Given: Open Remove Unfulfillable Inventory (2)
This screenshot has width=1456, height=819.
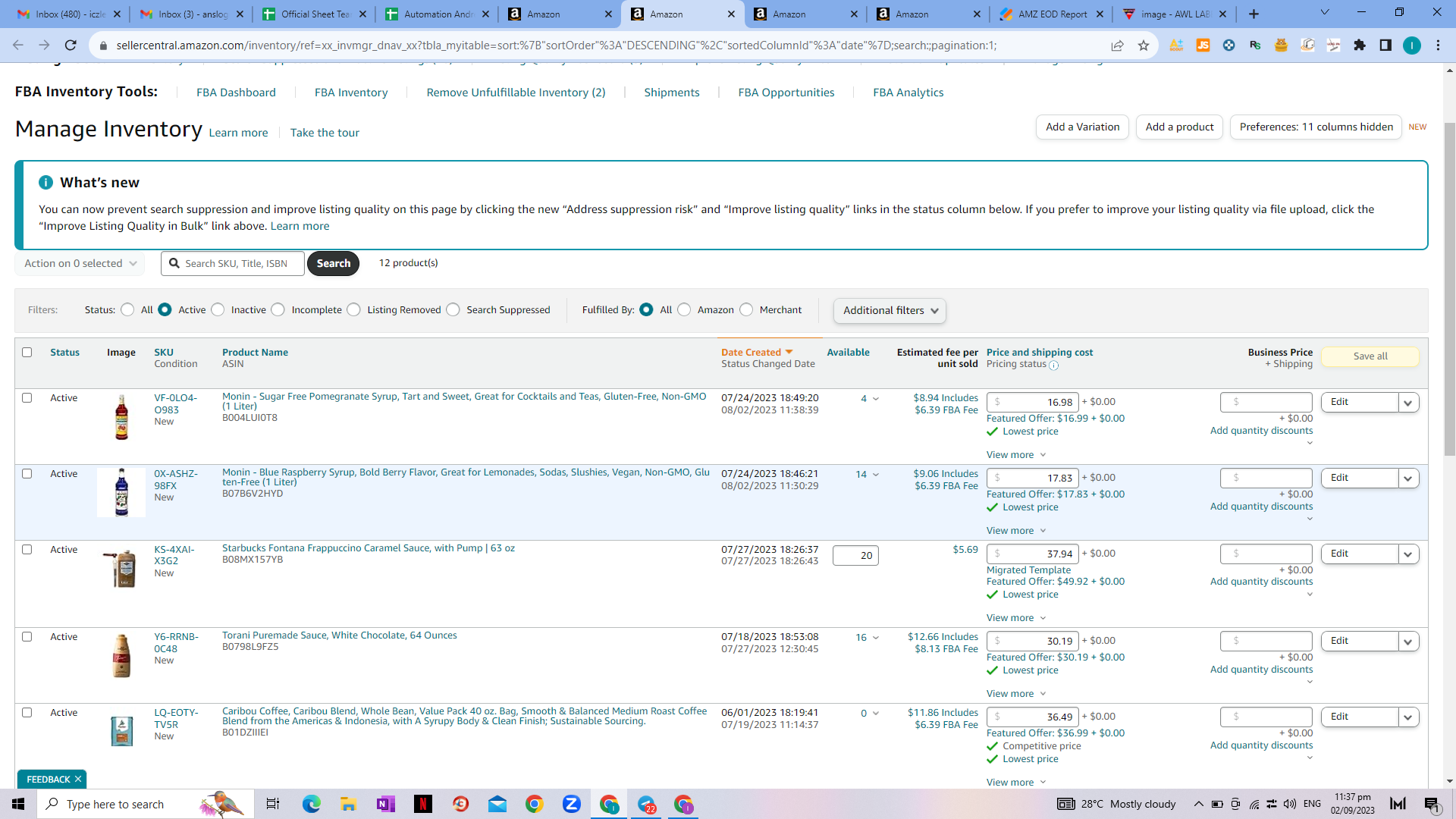Looking at the screenshot, I should coord(516,93).
